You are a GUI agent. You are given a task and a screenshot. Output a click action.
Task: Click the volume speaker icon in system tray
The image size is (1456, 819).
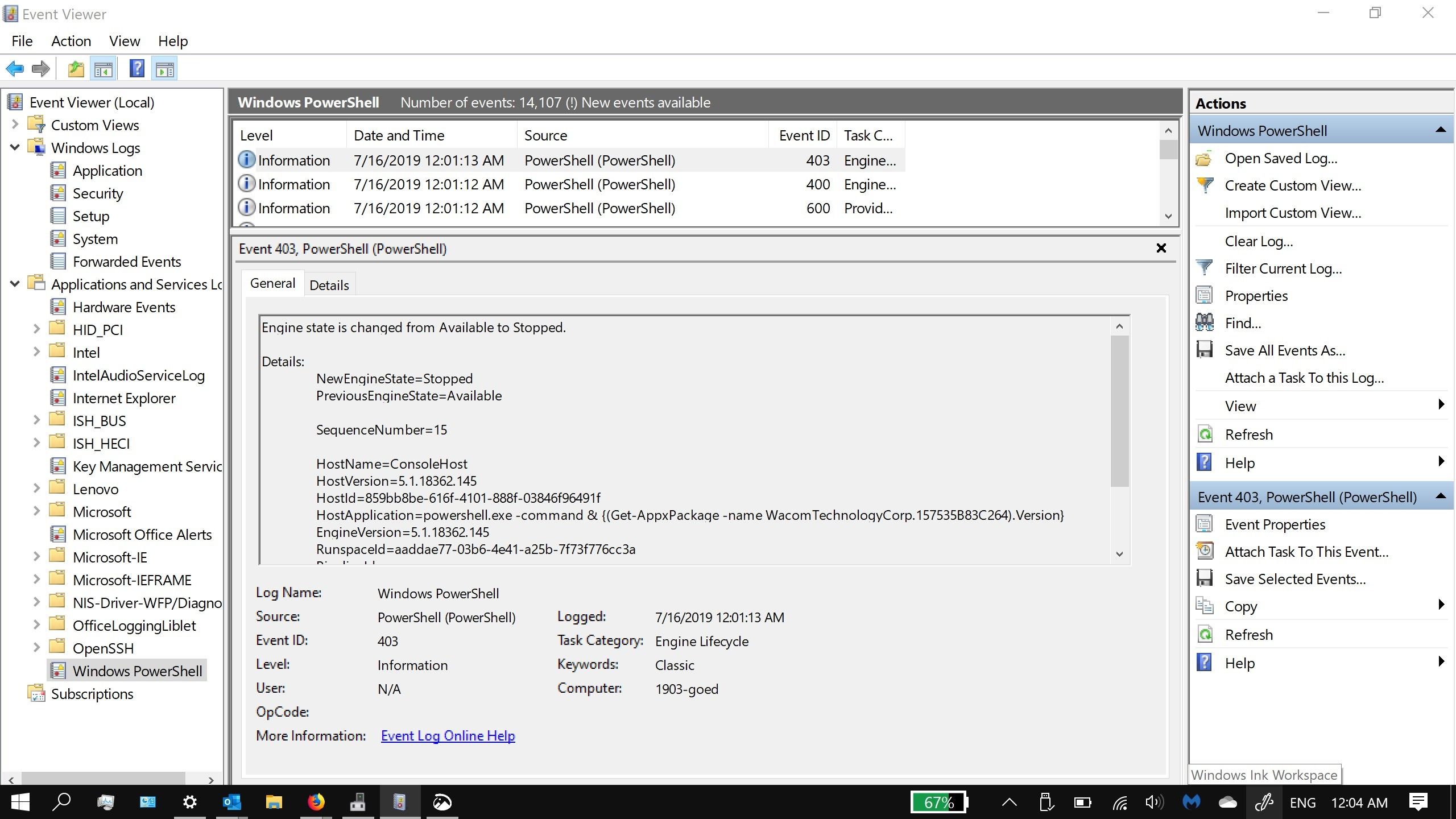pos(1154,803)
